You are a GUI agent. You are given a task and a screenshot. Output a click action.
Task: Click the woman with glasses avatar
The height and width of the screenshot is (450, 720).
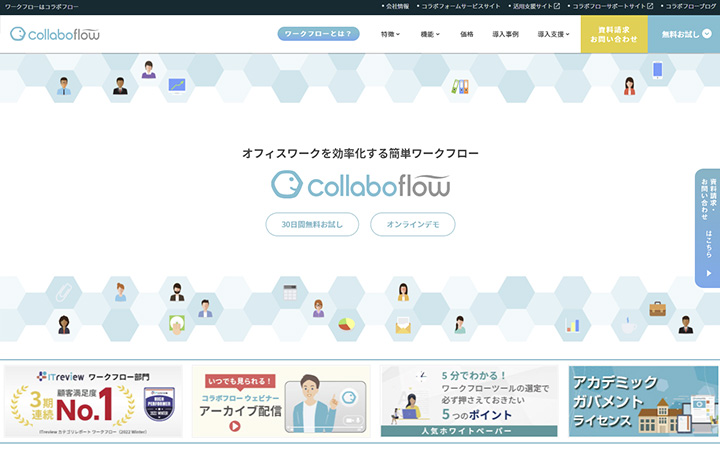click(x=318, y=308)
